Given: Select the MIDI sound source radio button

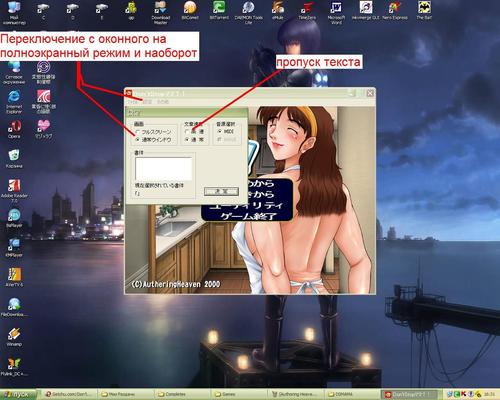Looking at the screenshot, I should pyautogui.click(x=219, y=132).
